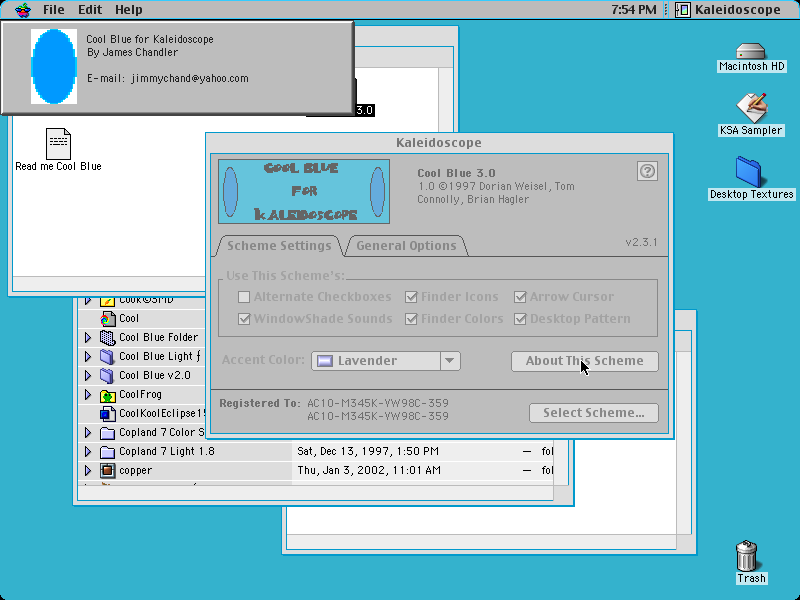This screenshot has height=600, width=800.
Task: Click the Kaleidoscope icon in the menu bar
Action: coord(683,10)
